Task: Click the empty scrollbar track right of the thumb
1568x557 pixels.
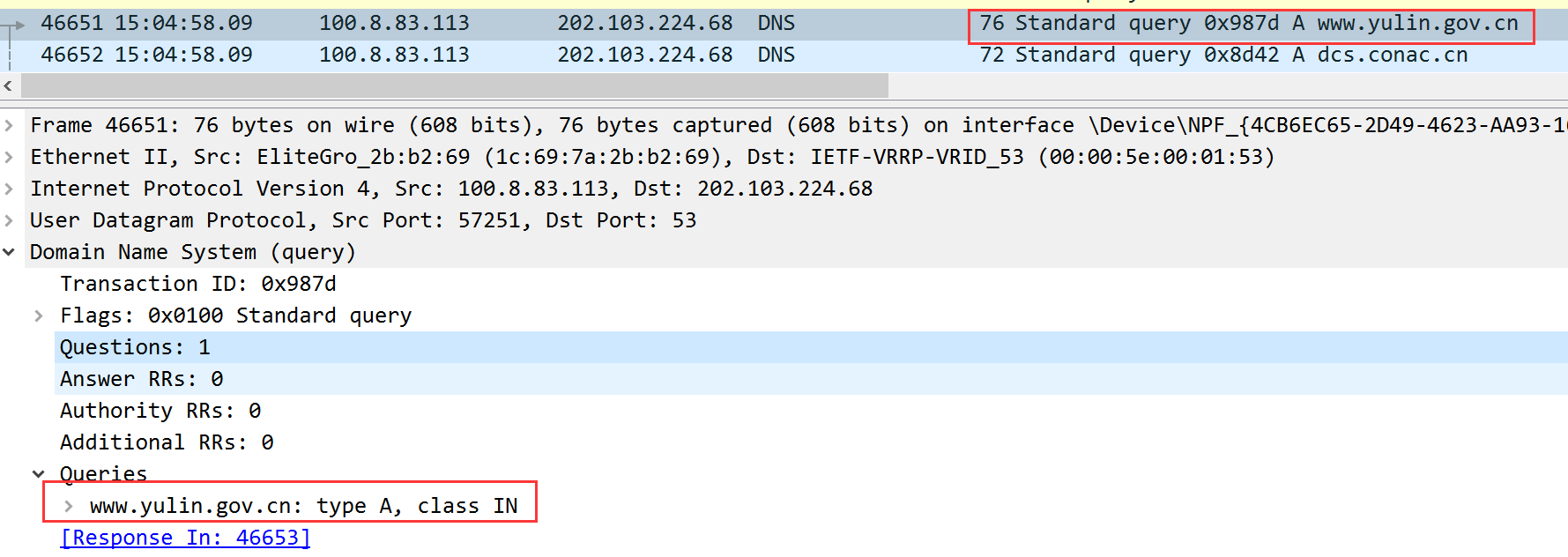Action: click(x=1225, y=85)
